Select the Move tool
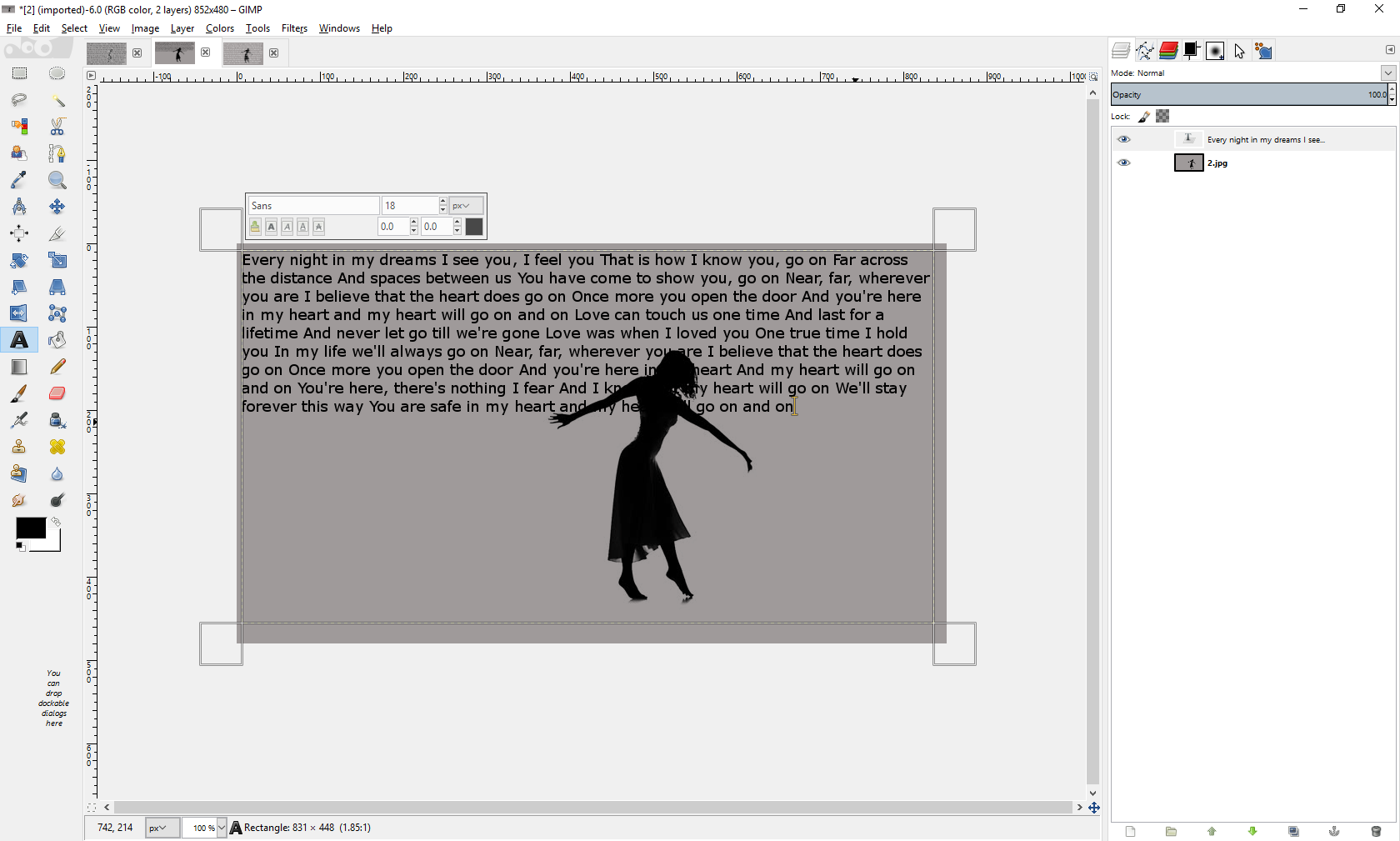 tap(57, 207)
